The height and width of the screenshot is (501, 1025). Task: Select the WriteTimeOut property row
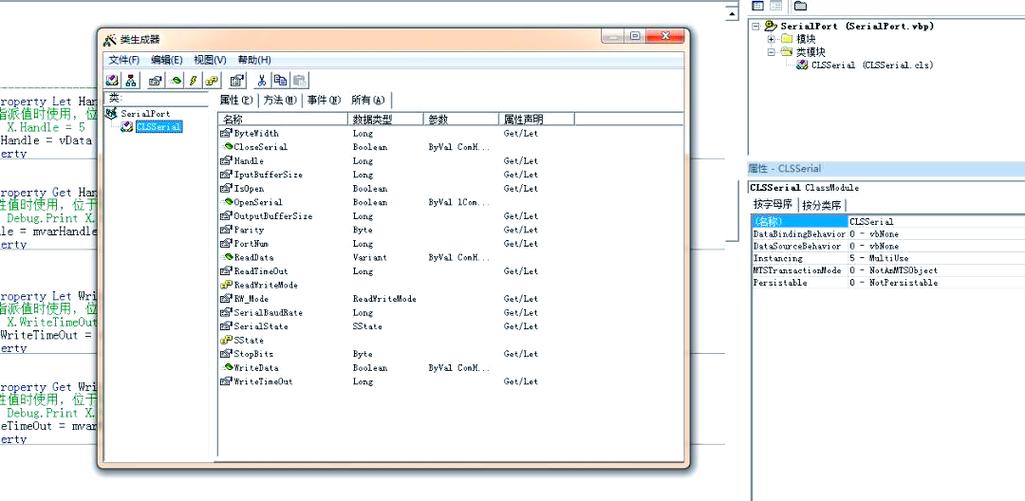pyautogui.click(x=450, y=381)
